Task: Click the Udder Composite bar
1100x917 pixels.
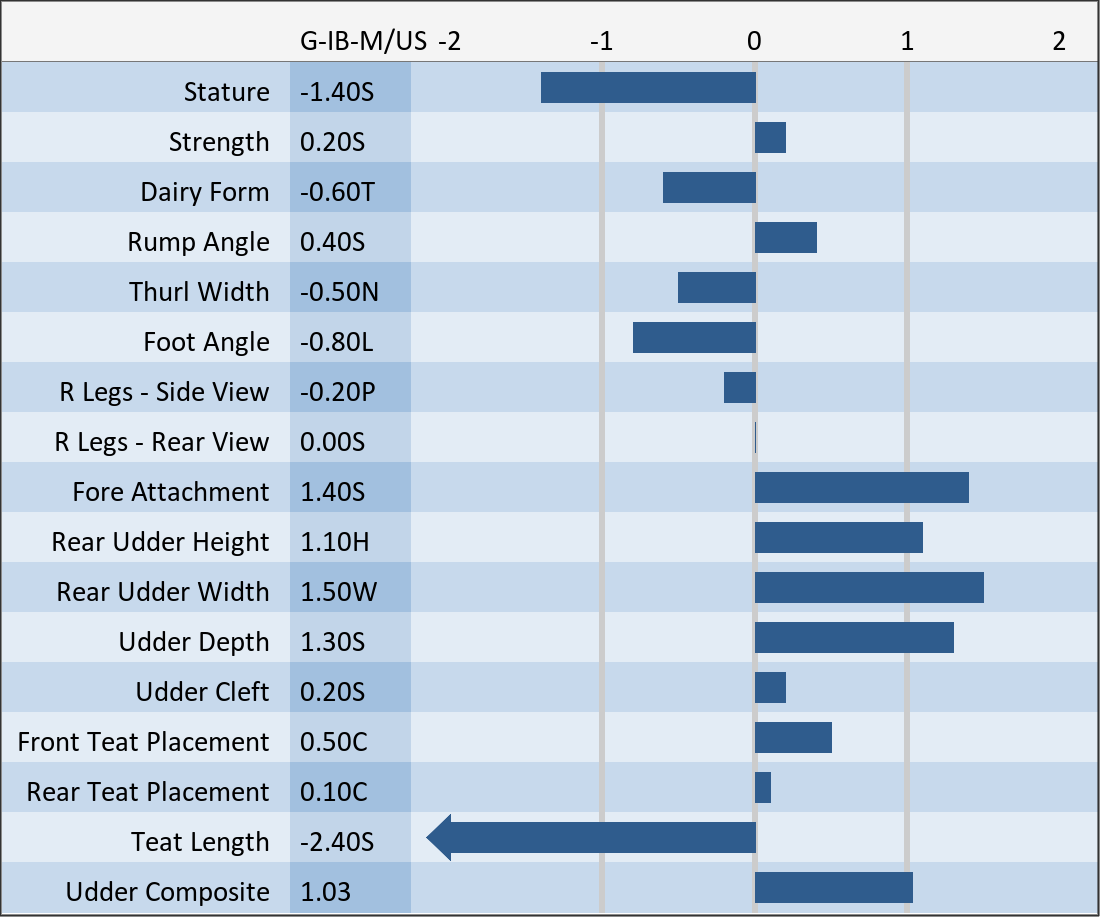Action: click(833, 888)
